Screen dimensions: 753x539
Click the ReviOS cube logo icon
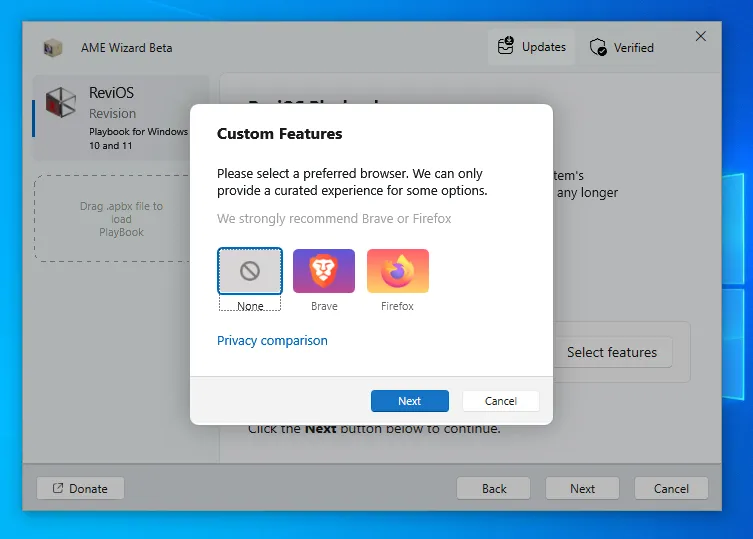[x=61, y=102]
